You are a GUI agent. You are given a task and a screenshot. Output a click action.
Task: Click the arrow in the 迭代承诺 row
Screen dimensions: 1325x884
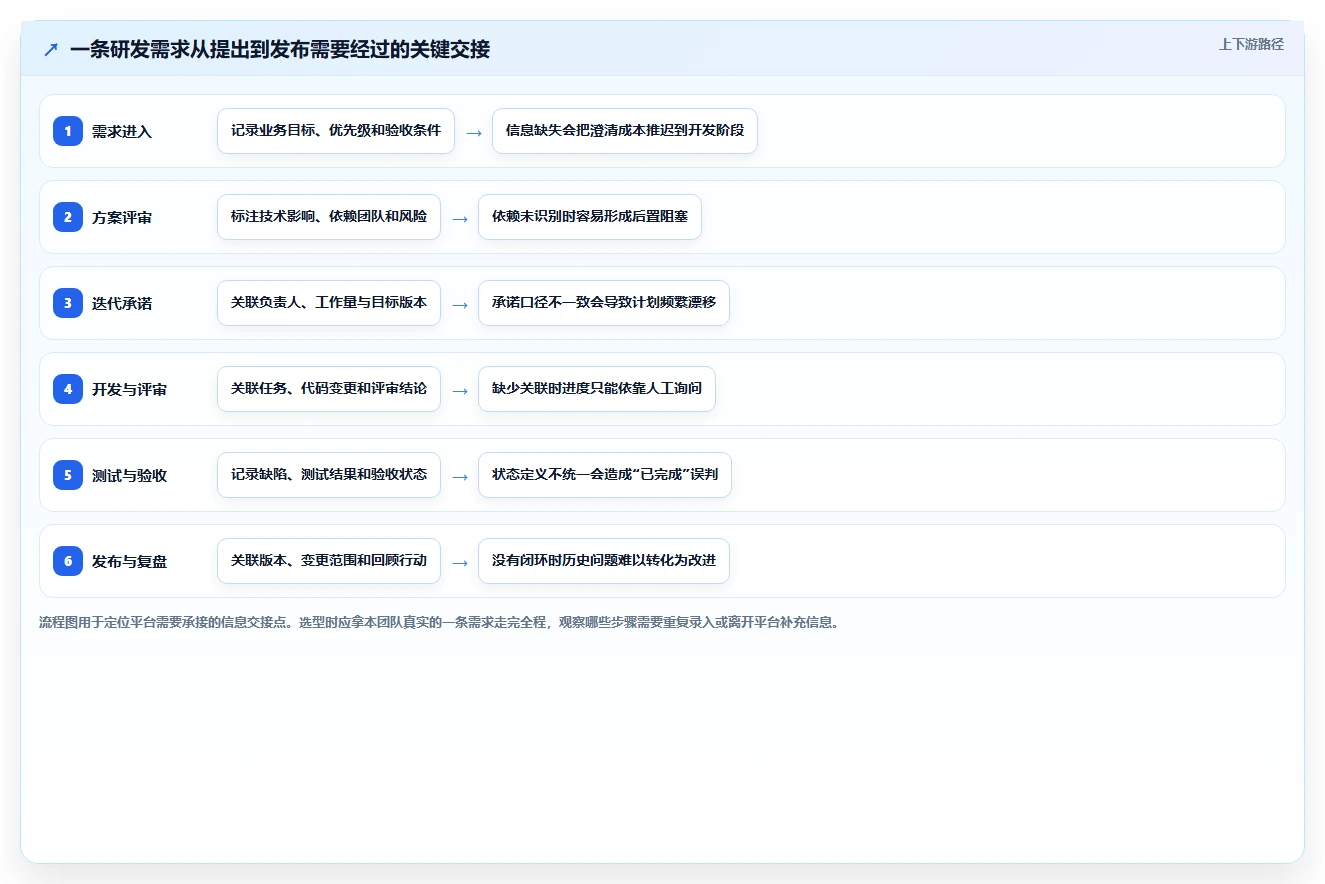tap(460, 304)
